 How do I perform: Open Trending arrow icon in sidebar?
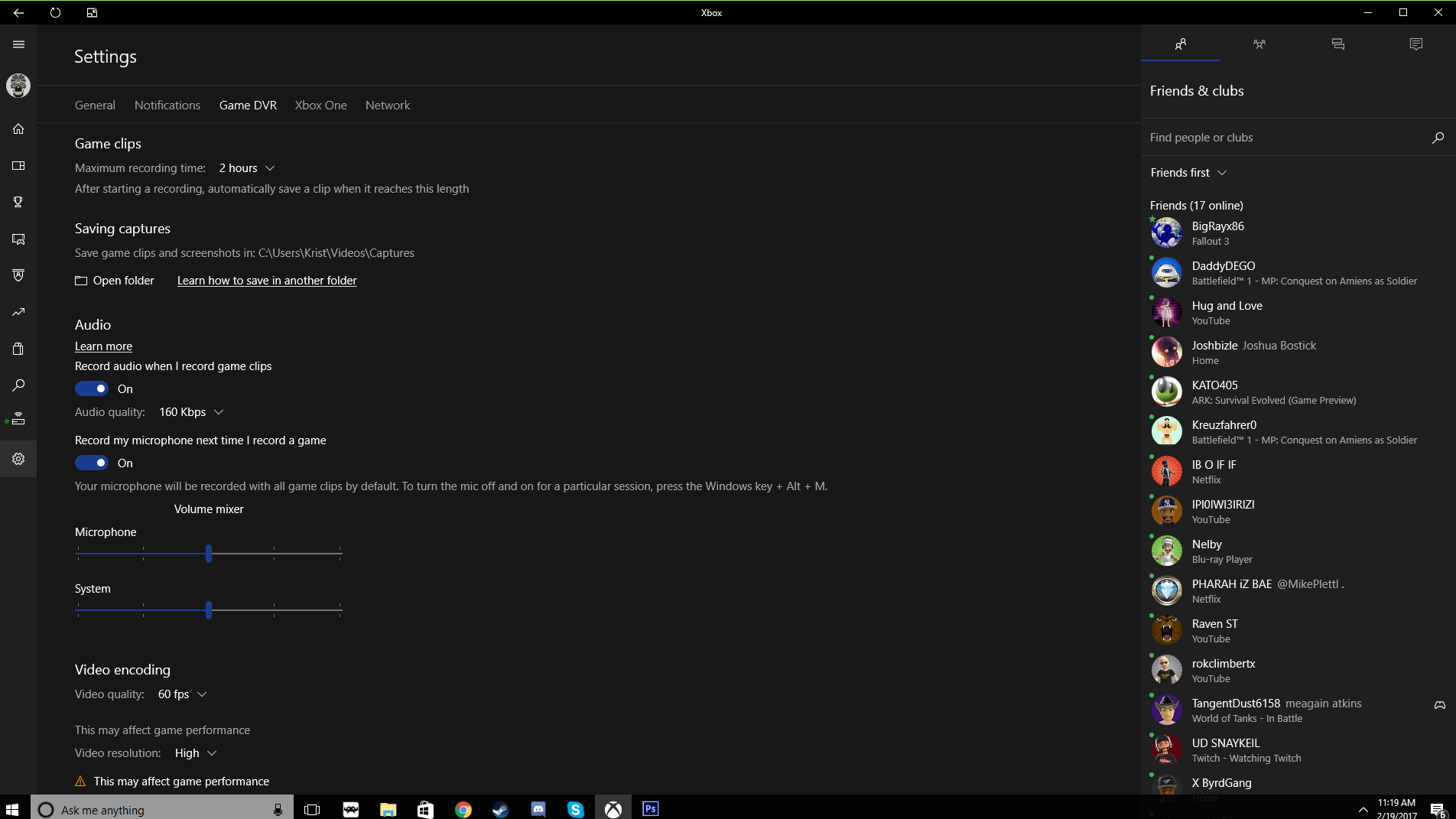point(18,312)
